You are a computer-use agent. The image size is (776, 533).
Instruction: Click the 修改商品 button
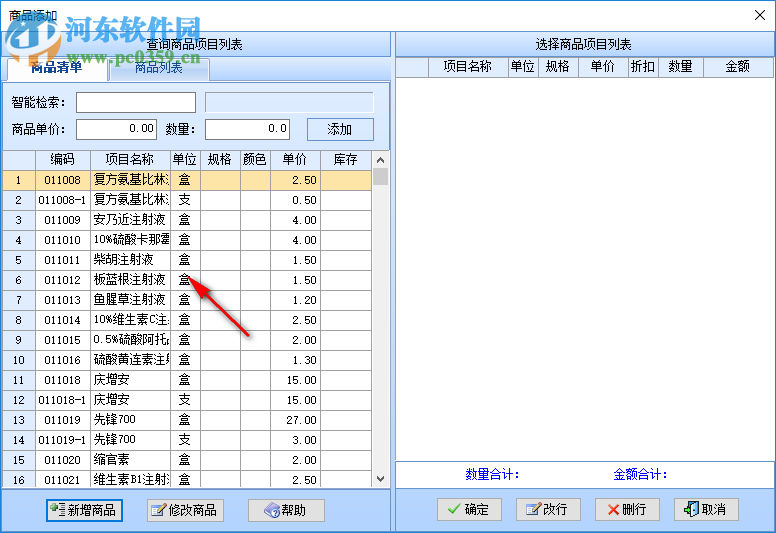click(x=186, y=510)
